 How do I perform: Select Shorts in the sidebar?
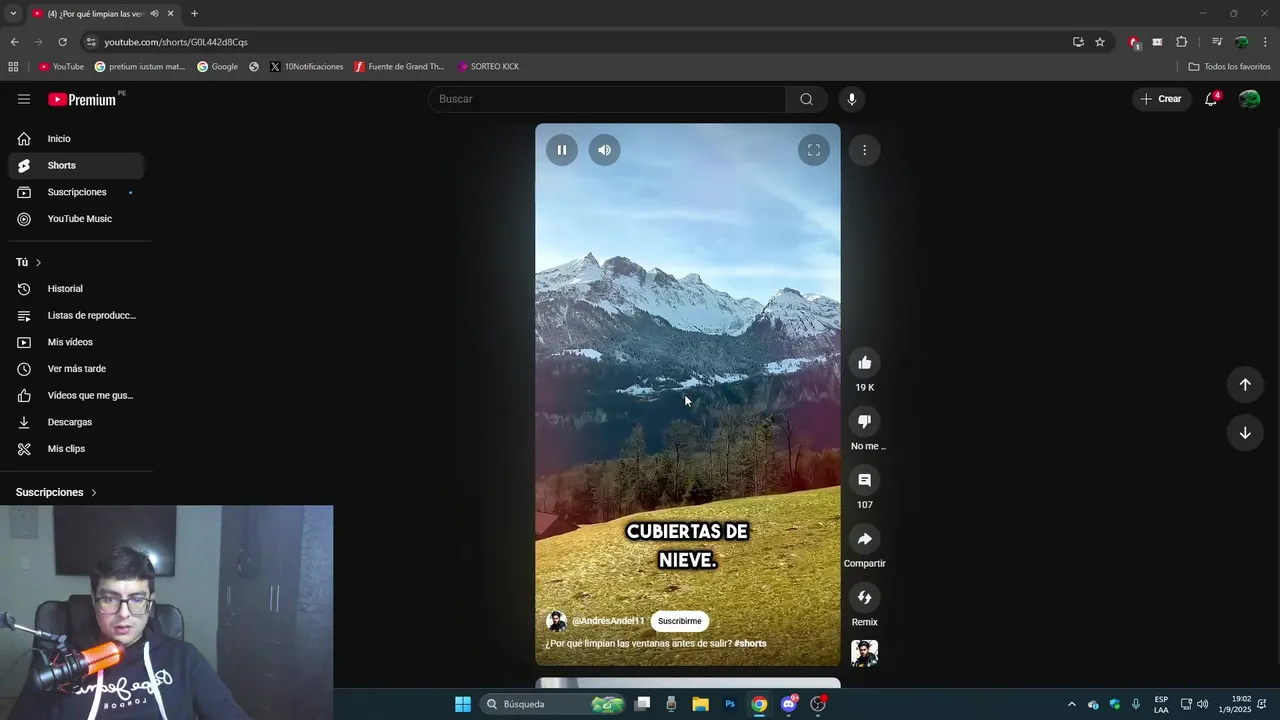tap(76, 166)
